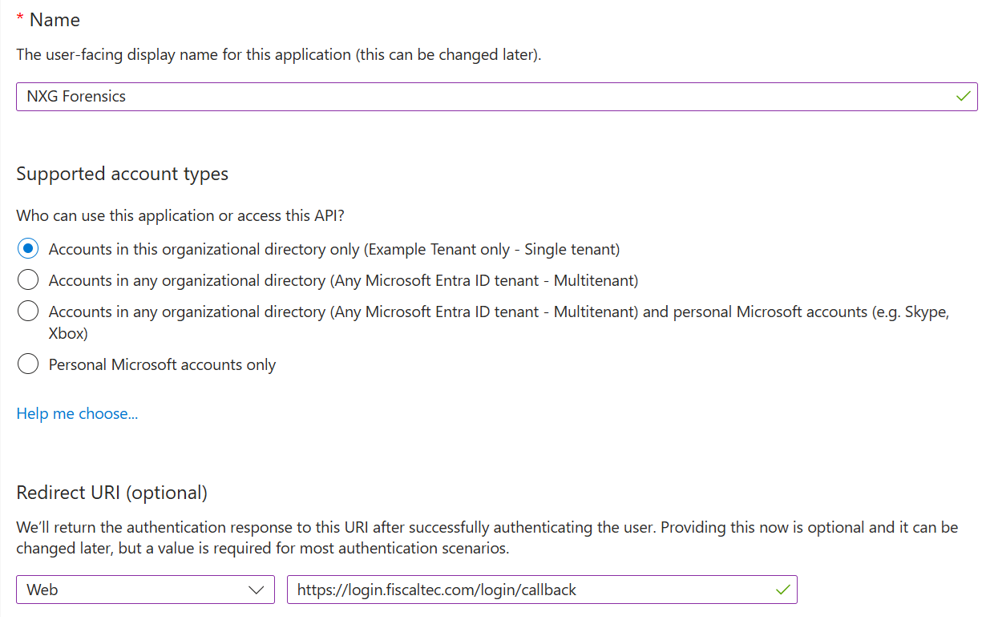Select single tenant organizational directory only option
Image resolution: width=997 pixels, height=617 pixels.
click(x=28, y=249)
